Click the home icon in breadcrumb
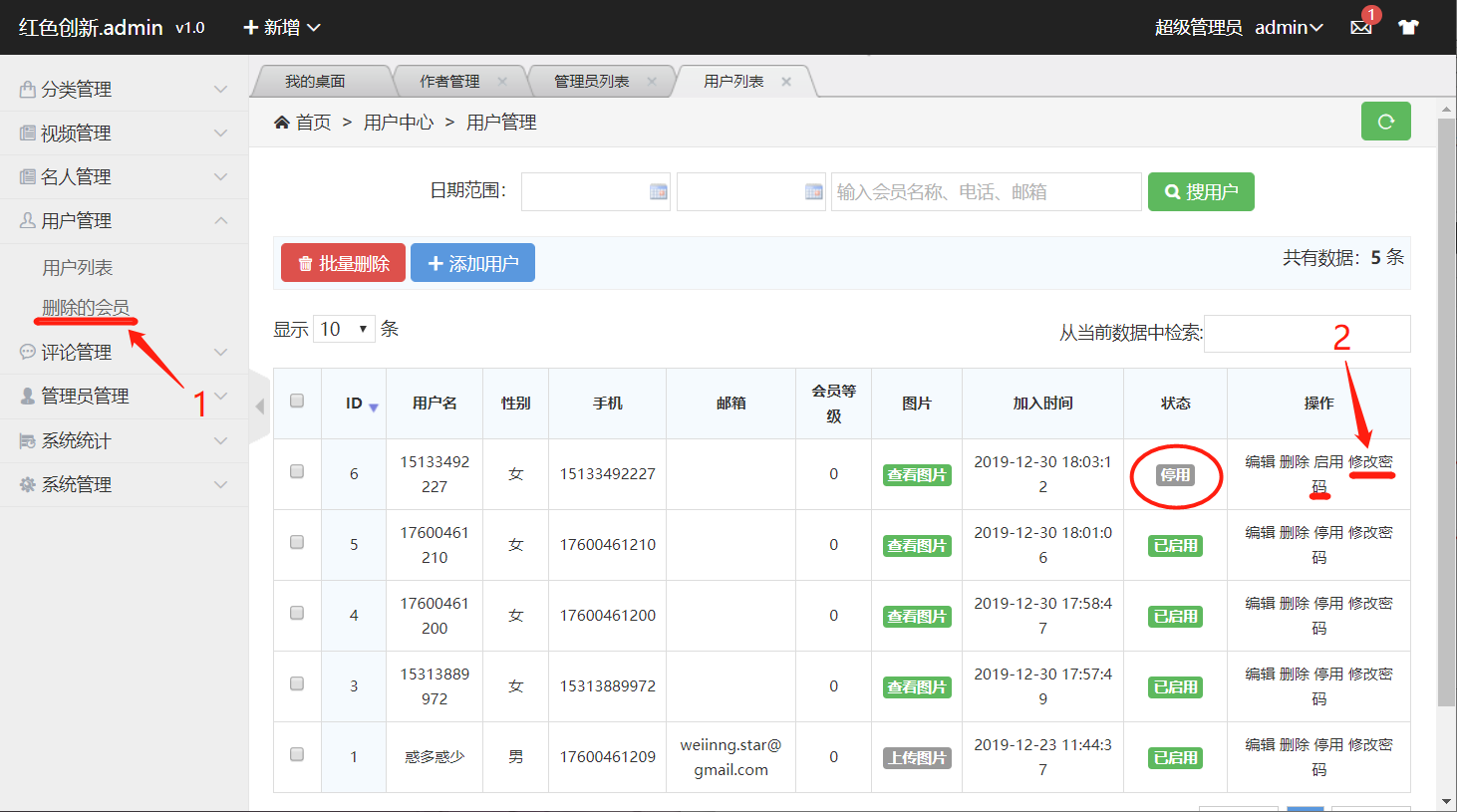 (x=282, y=122)
